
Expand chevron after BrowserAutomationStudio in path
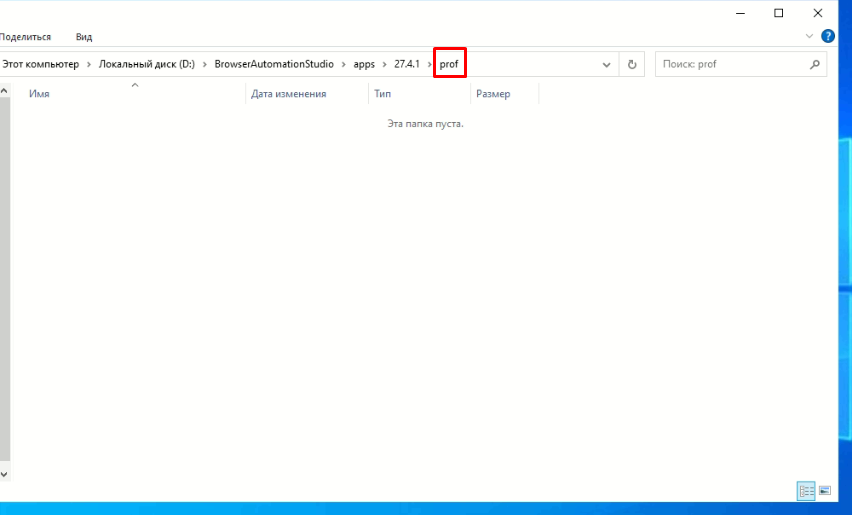click(x=343, y=64)
